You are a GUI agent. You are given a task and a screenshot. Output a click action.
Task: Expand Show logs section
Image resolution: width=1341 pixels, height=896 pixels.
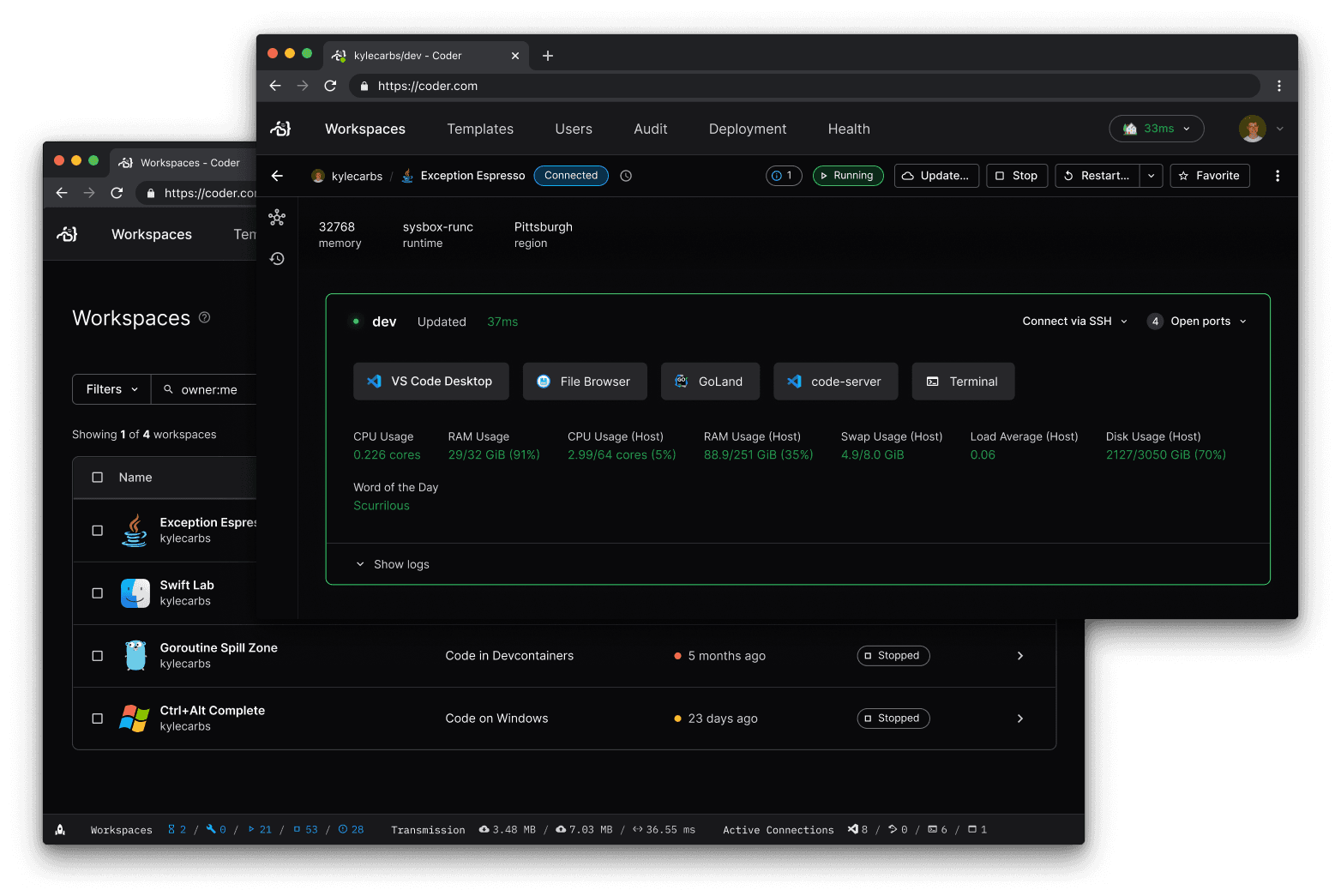point(393,564)
